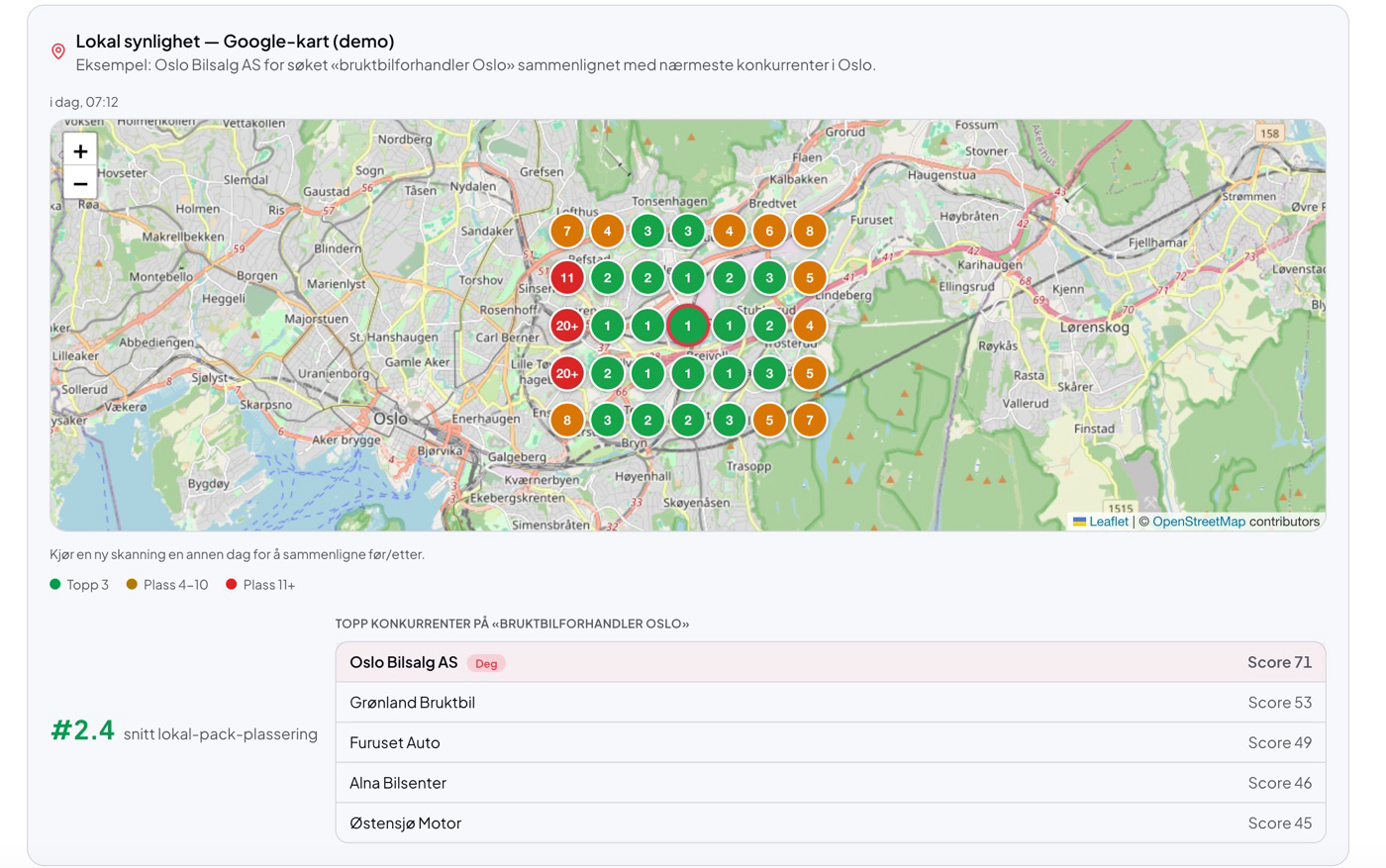Screen dimensions: 1386x868
Task: Click the Score 49 value
Action: (1279, 742)
